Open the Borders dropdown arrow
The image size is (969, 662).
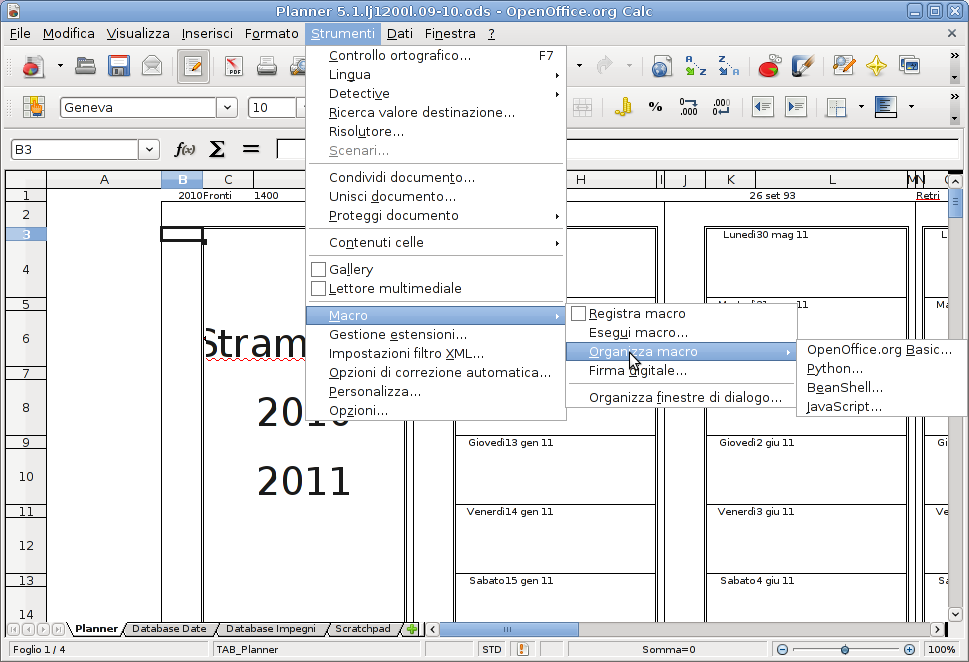point(861,107)
